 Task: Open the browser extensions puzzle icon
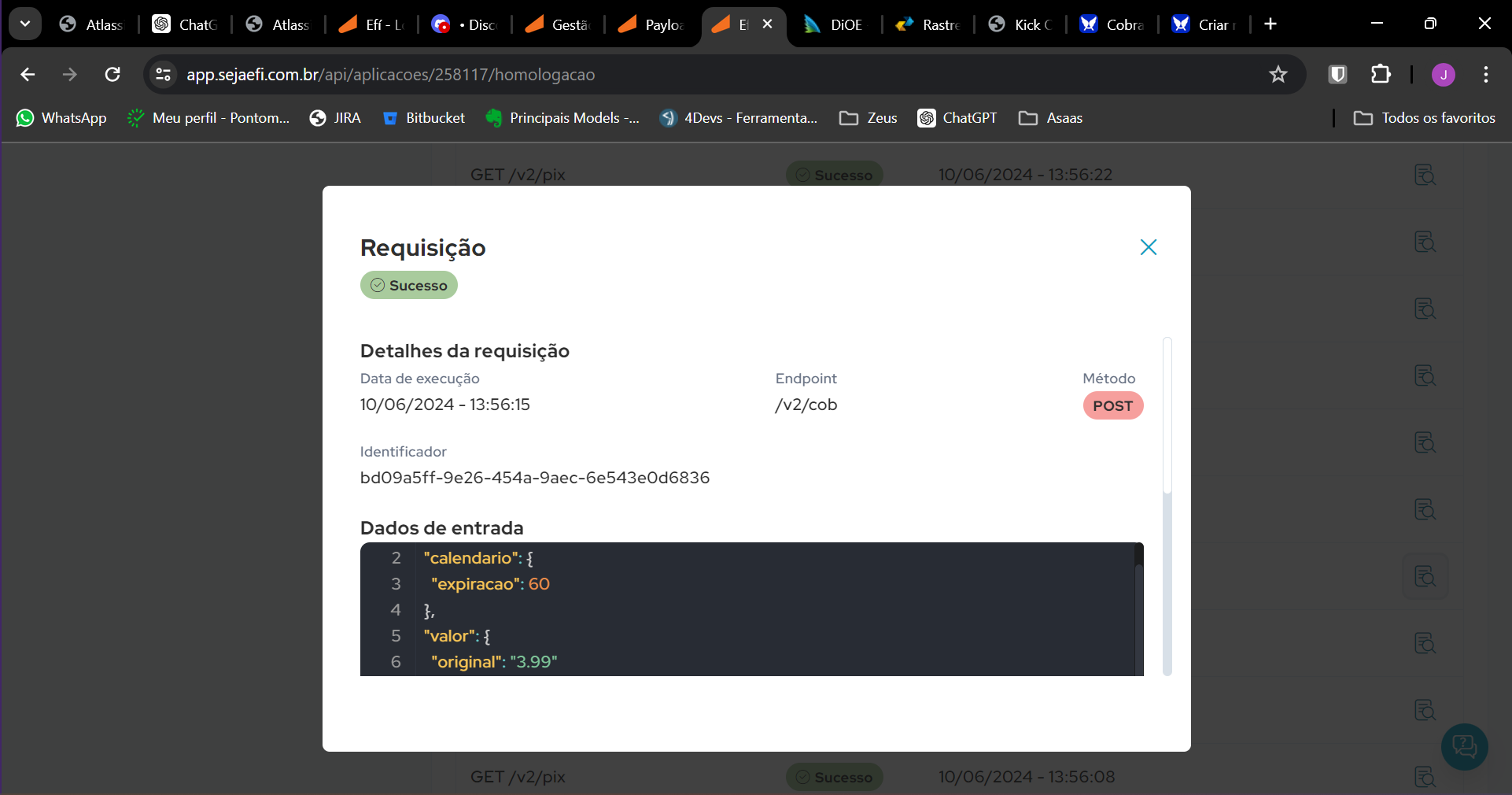pos(1381,75)
